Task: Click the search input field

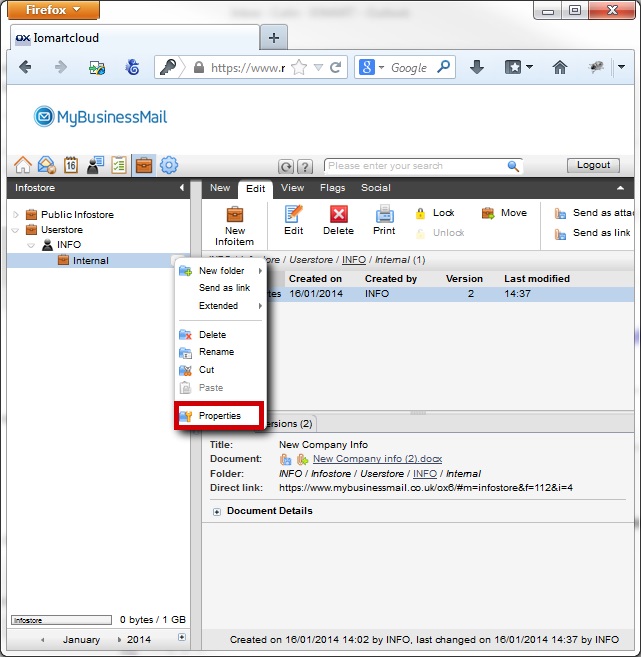Action: 416,166
